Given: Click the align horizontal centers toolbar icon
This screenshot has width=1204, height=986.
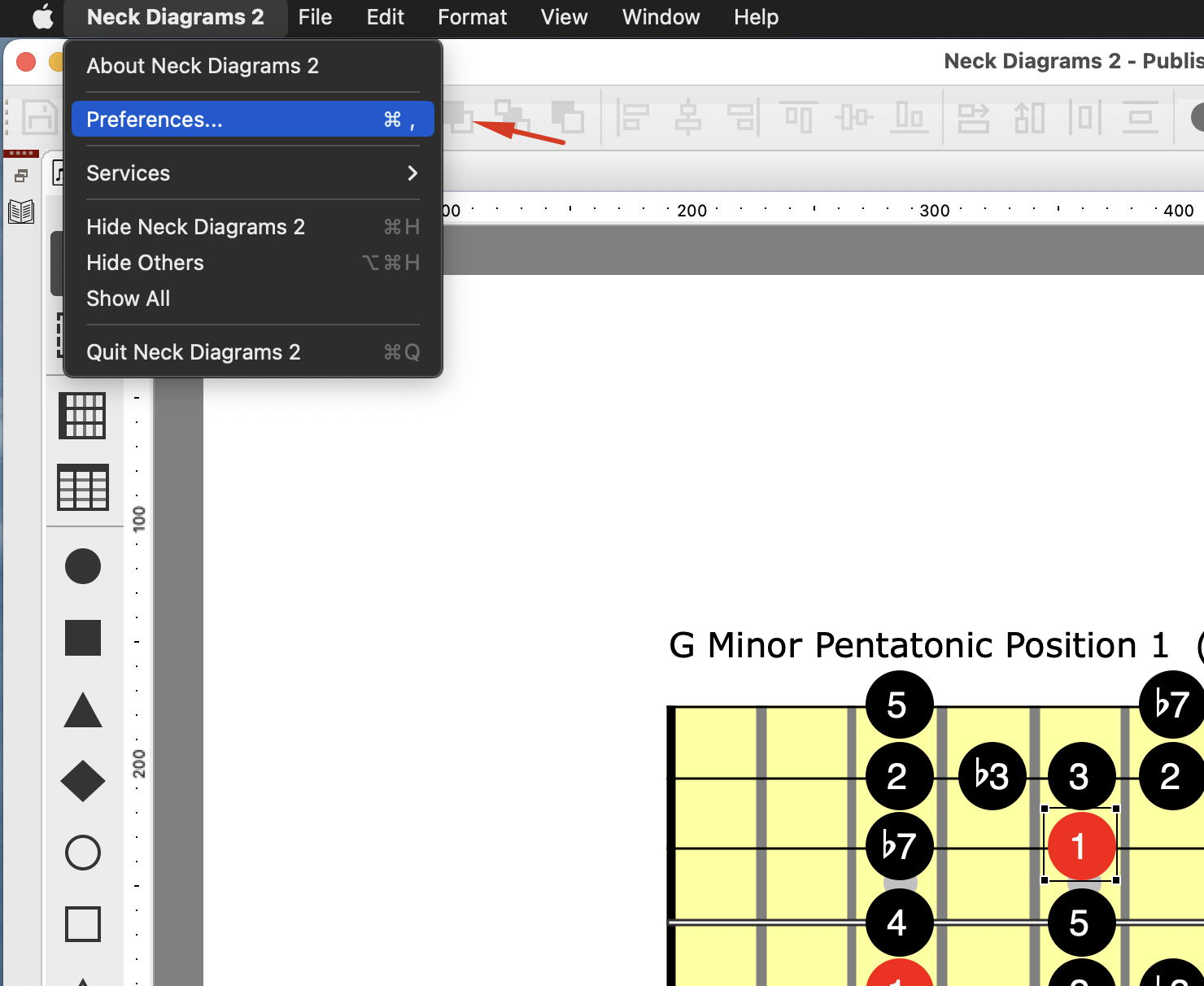Looking at the screenshot, I should click(688, 117).
